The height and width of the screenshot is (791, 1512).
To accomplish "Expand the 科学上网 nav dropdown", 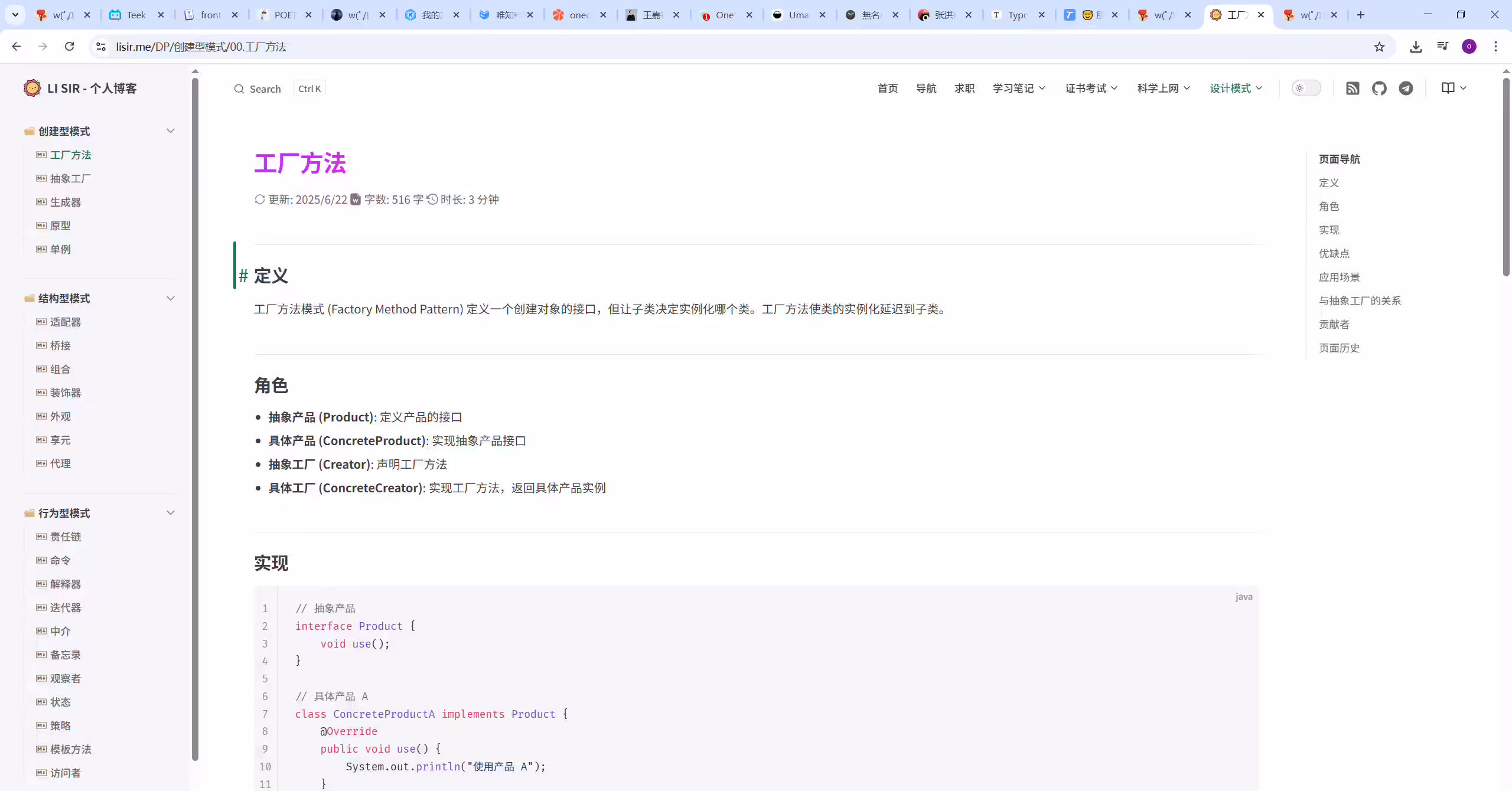I will [1164, 88].
